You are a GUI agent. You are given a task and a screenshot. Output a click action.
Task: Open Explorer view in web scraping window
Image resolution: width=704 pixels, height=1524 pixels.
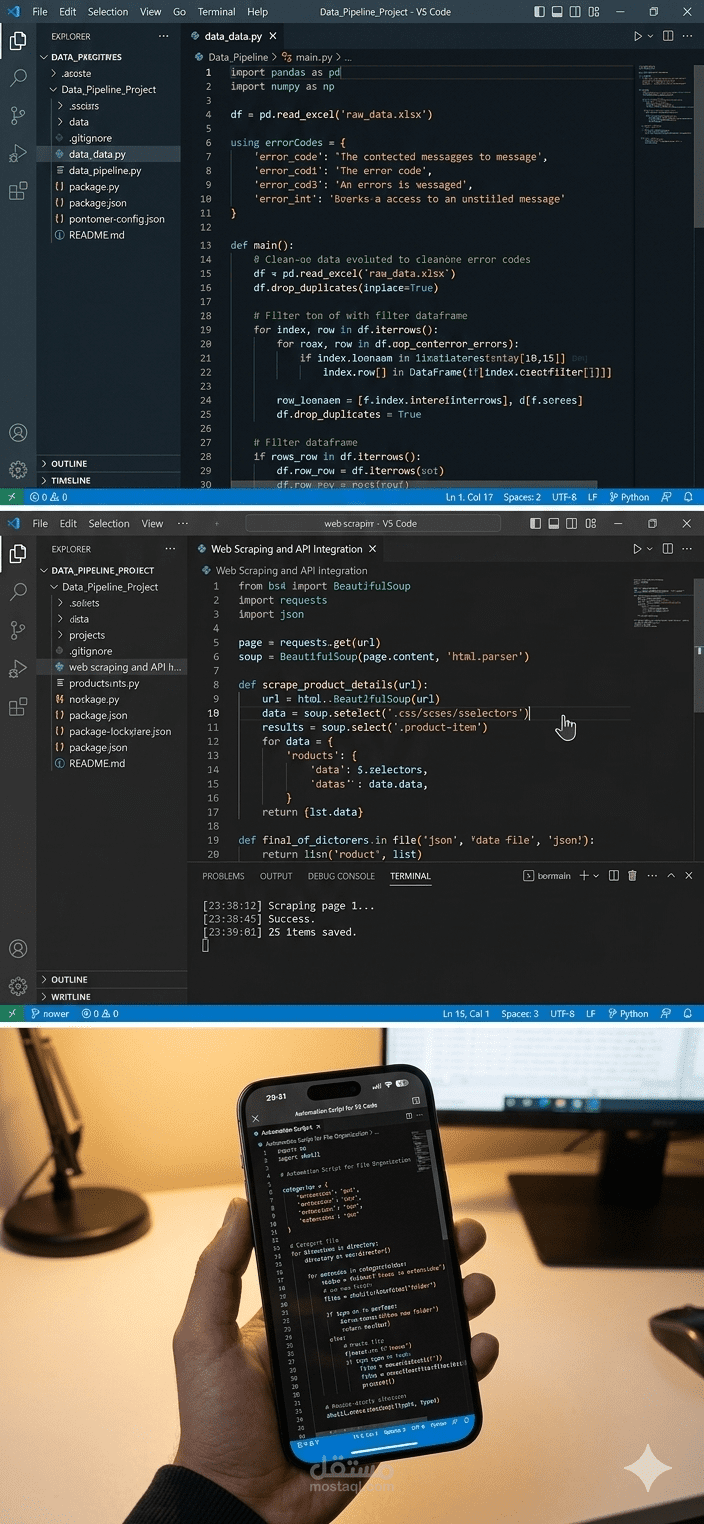click(18, 553)
